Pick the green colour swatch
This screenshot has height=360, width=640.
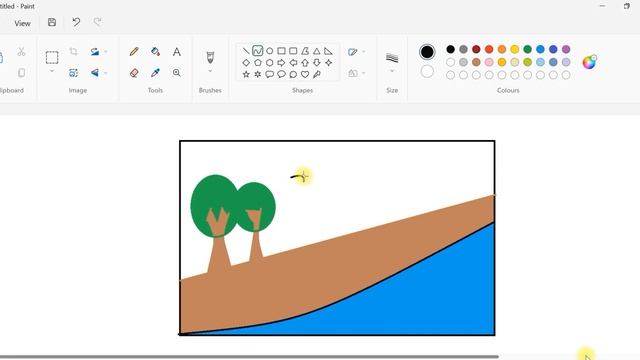coord(527,49)
